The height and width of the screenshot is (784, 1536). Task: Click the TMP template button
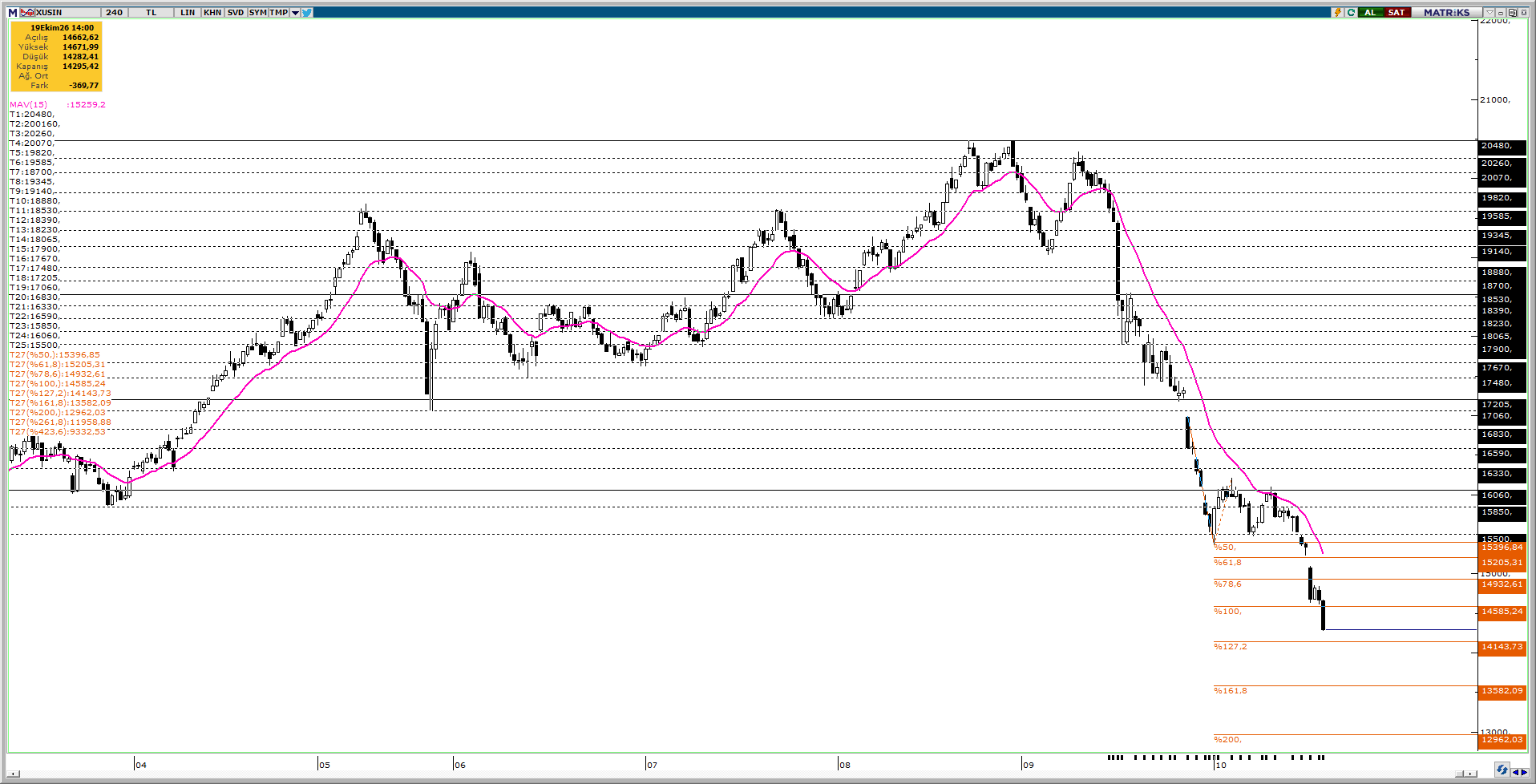tap(279, 12)
